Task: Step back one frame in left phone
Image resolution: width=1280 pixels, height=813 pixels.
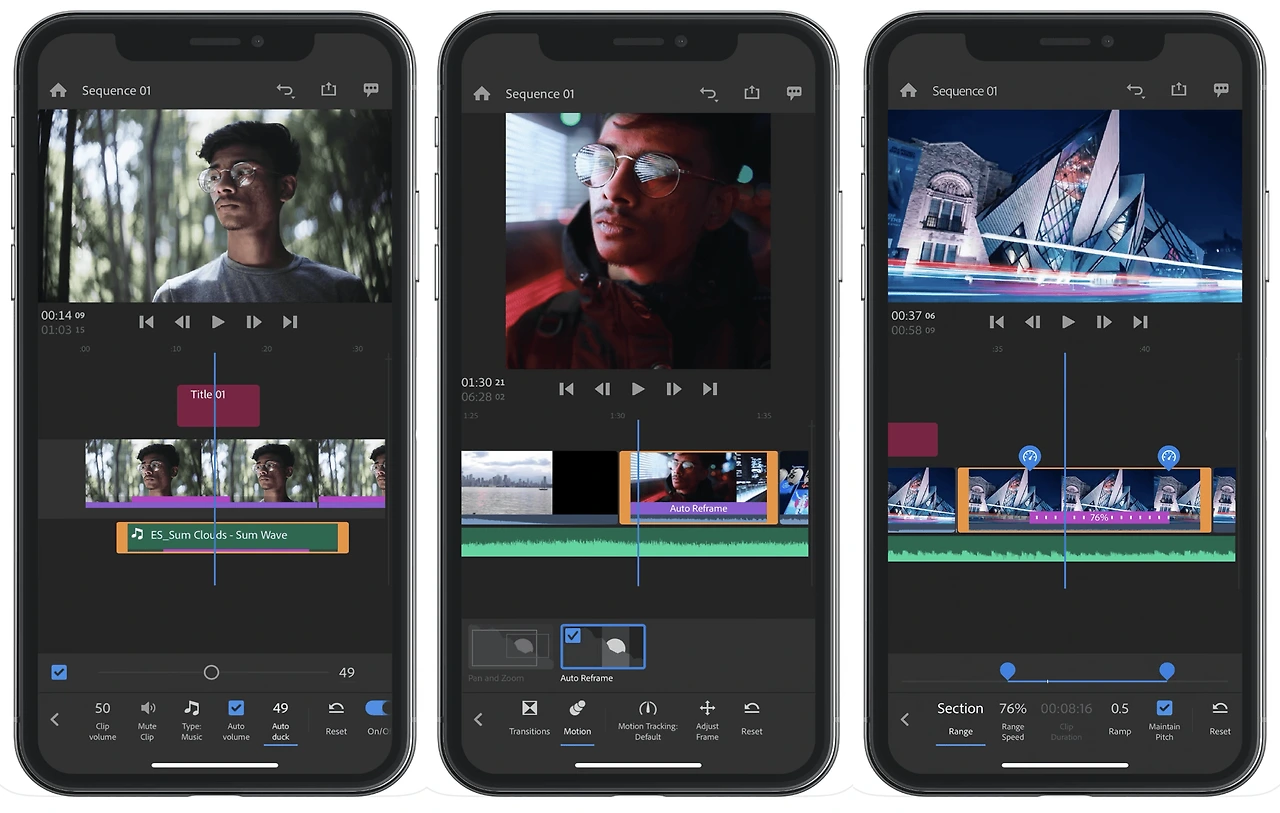Action: tap(182, 322)
